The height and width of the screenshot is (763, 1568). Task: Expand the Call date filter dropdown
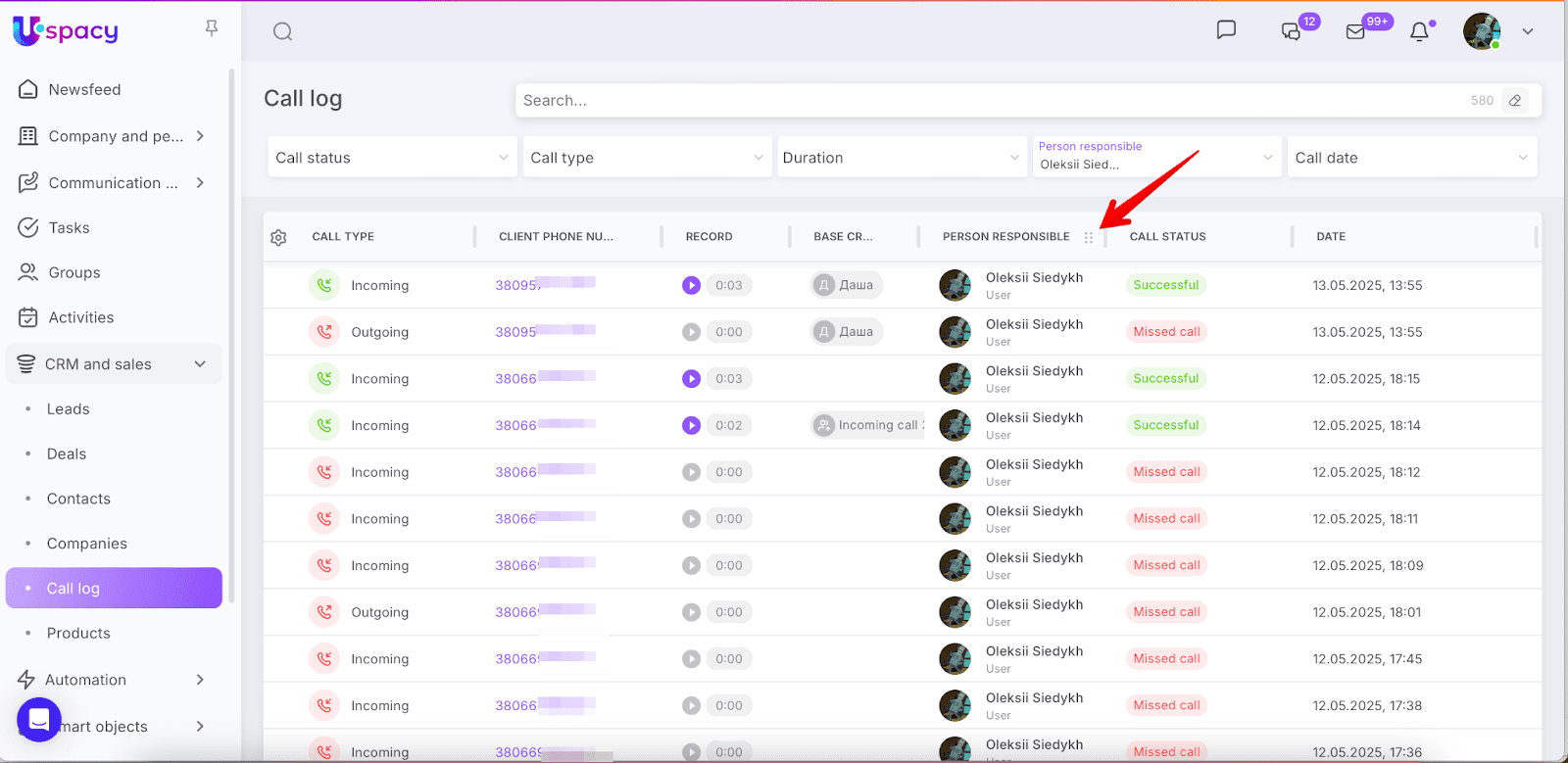pos(1410,158)
